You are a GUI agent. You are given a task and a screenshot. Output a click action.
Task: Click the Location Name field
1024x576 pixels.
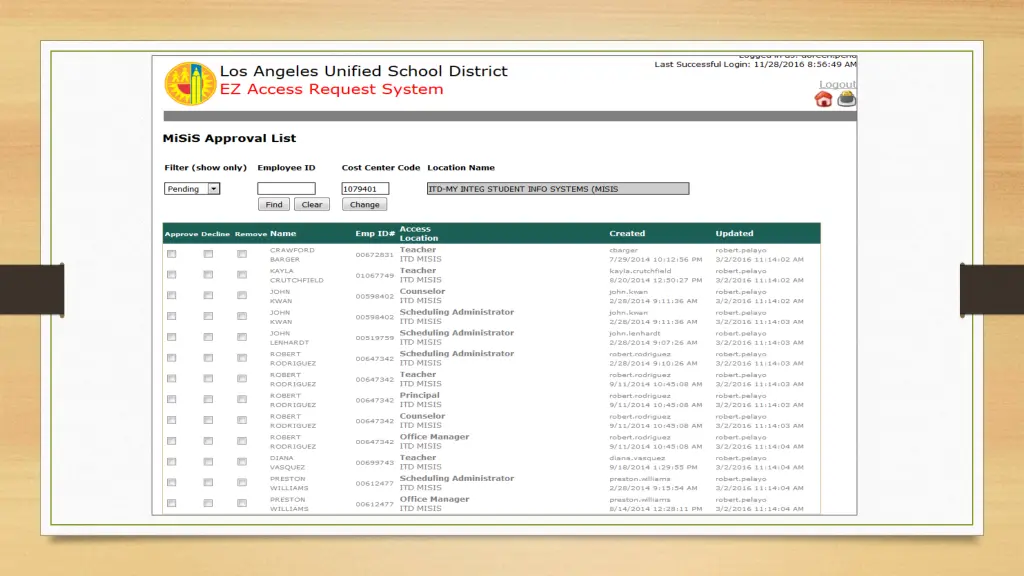click(558, 189)
